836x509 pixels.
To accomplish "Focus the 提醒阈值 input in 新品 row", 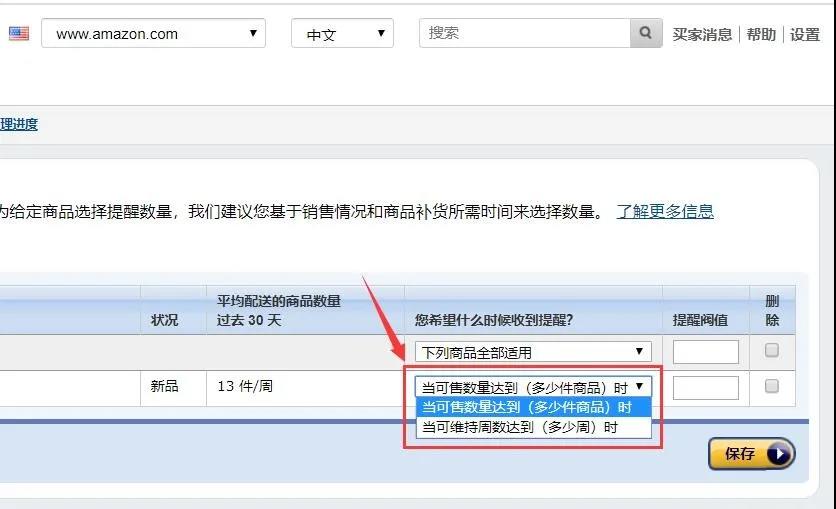I will click(705, 388).
